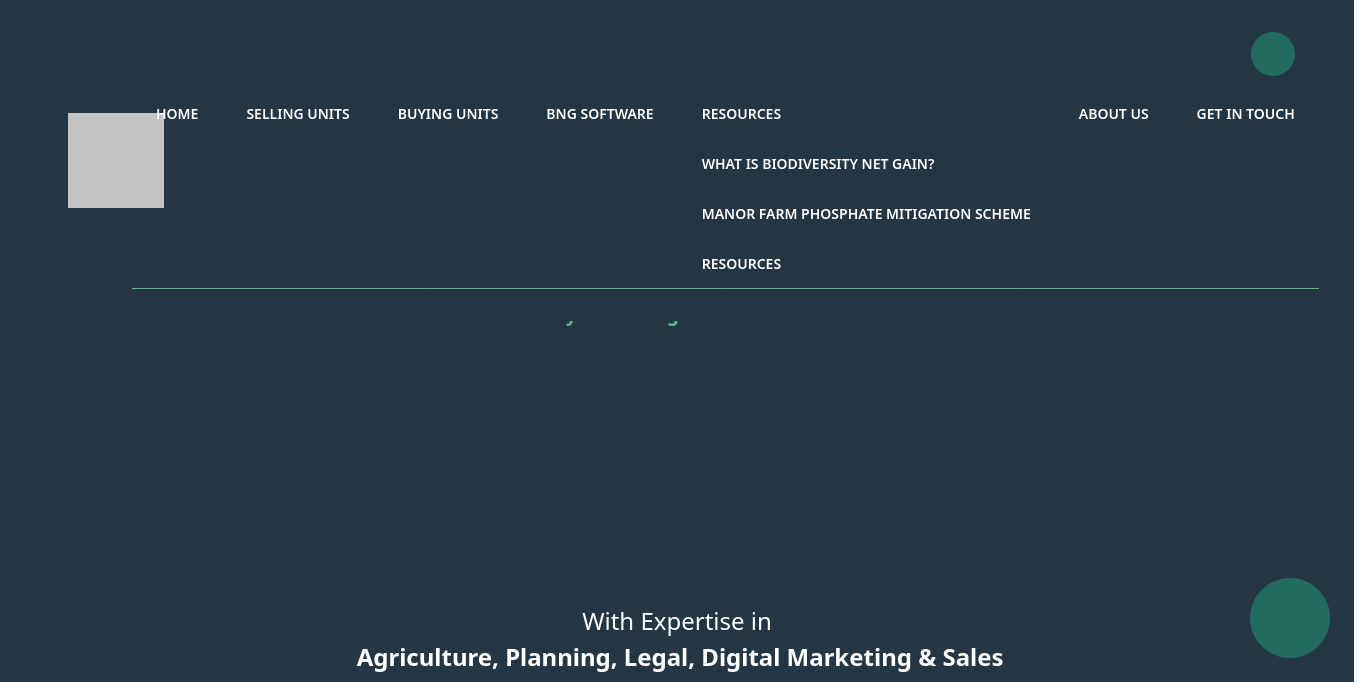Open the About Us page
Viewport: 1366px width, 682px height.
tap(1113, 114)
